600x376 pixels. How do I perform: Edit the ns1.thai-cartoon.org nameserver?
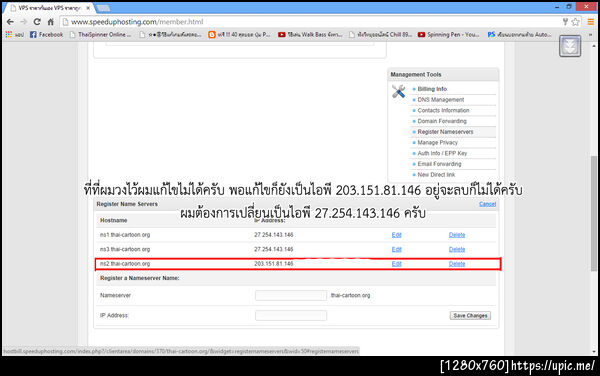[x=396, y=235]
